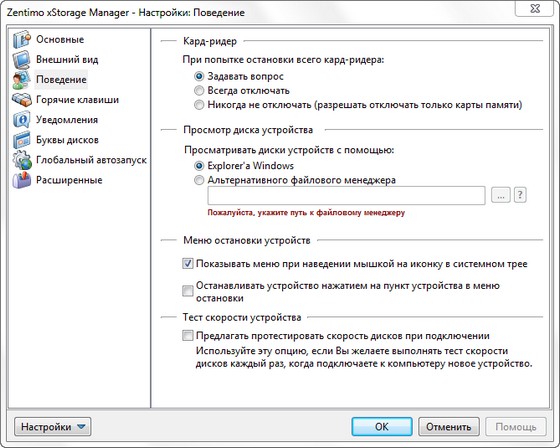Select the Задавать вопрос radio option

coord(199,76)
